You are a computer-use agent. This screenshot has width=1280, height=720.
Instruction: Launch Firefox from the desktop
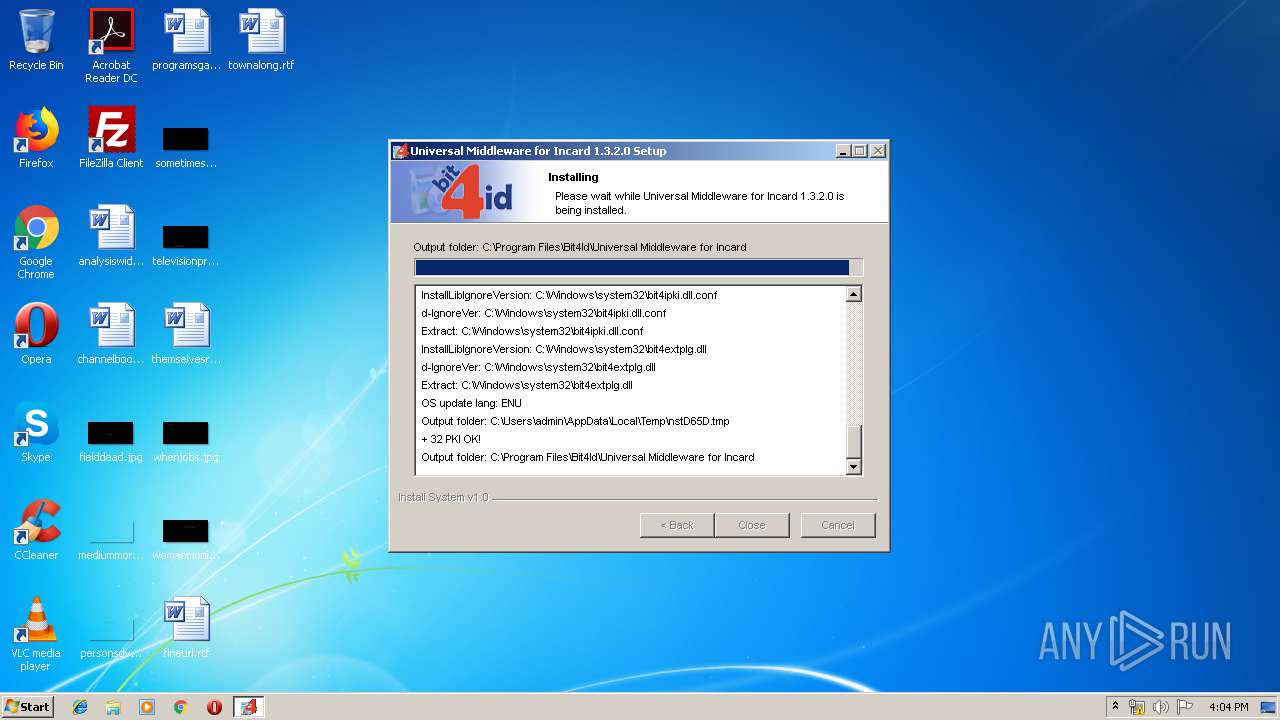click(x=36, y=138)
